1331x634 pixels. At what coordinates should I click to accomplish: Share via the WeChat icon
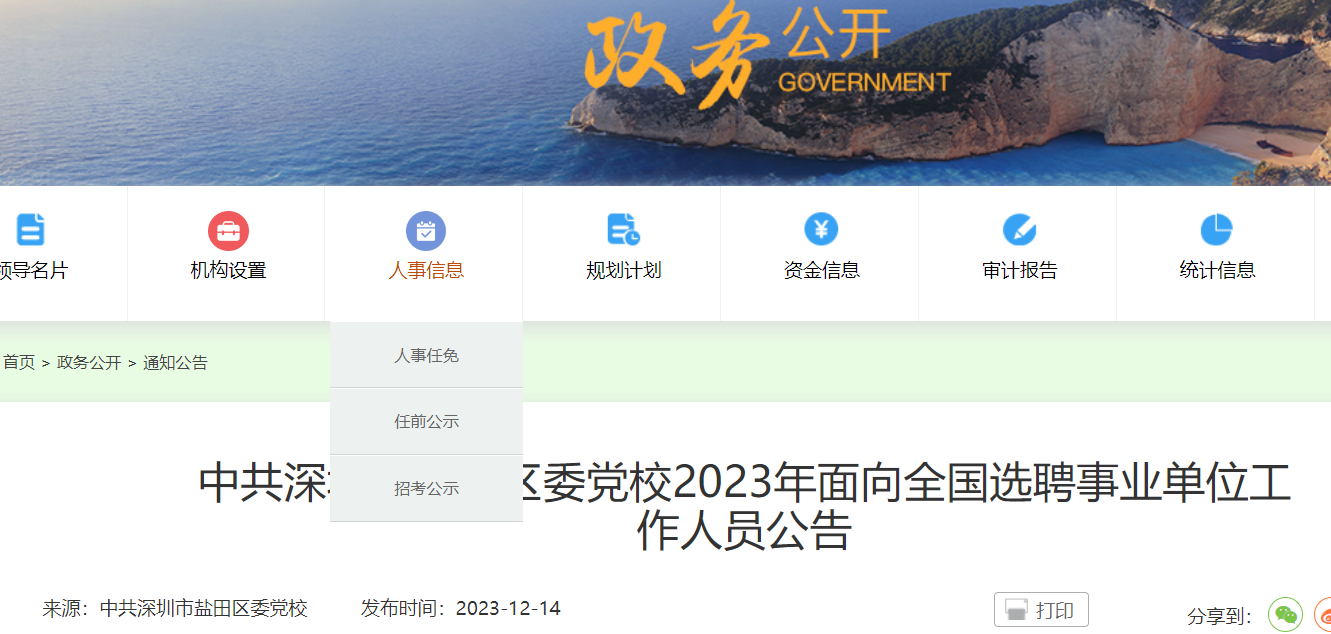tap(1285, 614)
